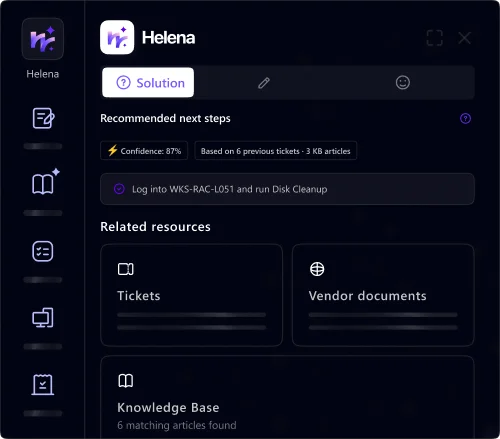
Task: Open the note editor sidebar icon
Action: 43,118
